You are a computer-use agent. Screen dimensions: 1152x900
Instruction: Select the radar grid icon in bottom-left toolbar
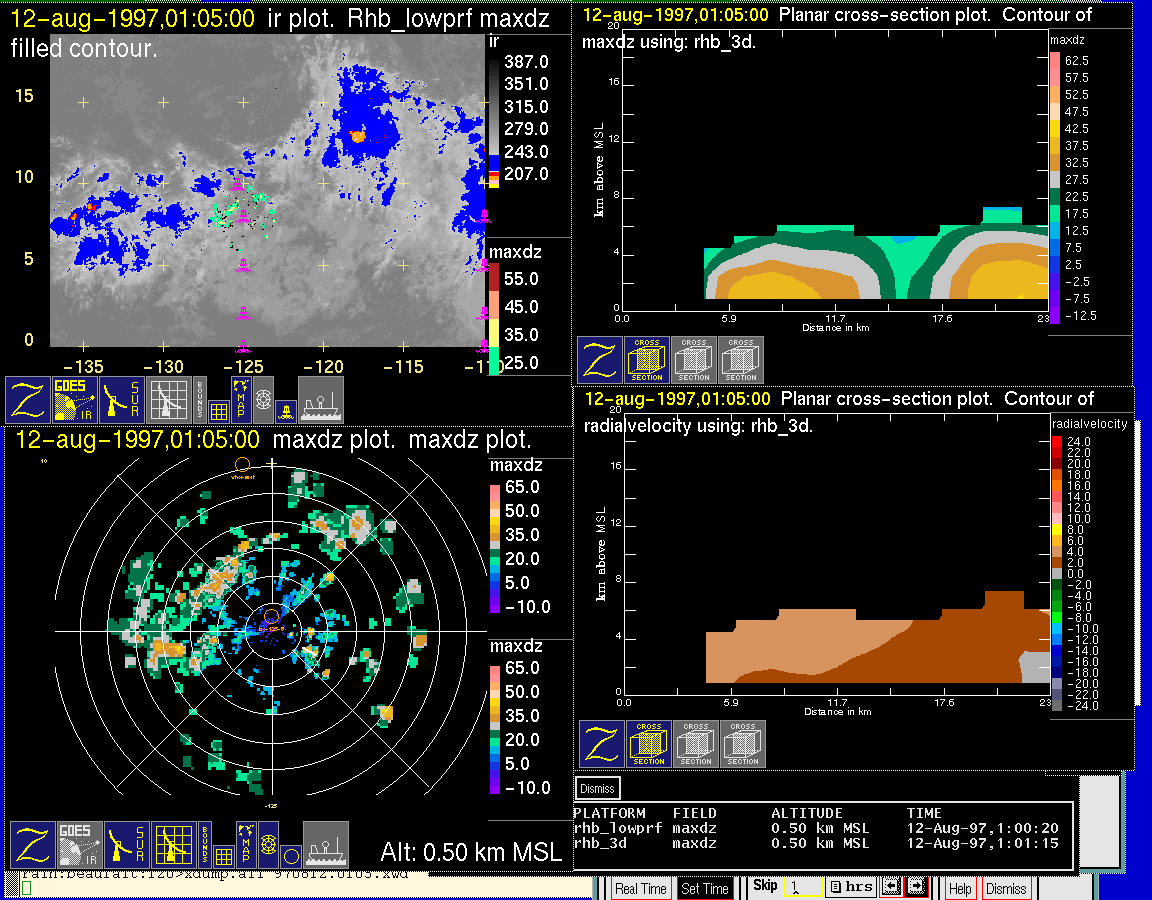click(173, 845)
